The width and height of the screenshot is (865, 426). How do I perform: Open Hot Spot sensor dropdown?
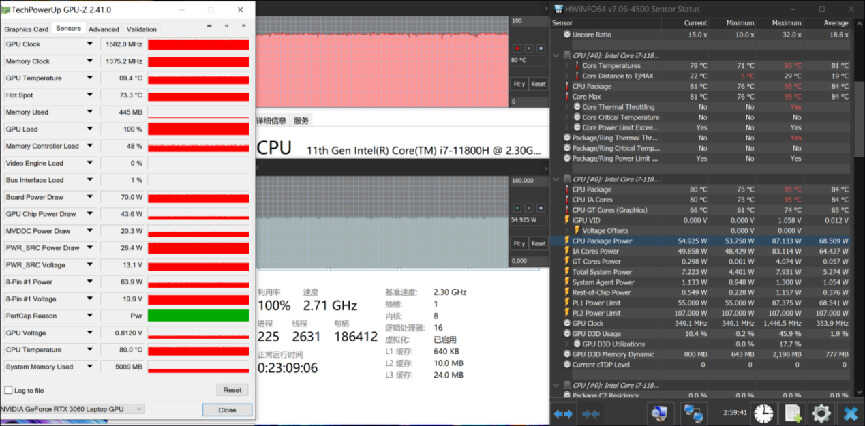pyautogui.click(x=90, y=95)
